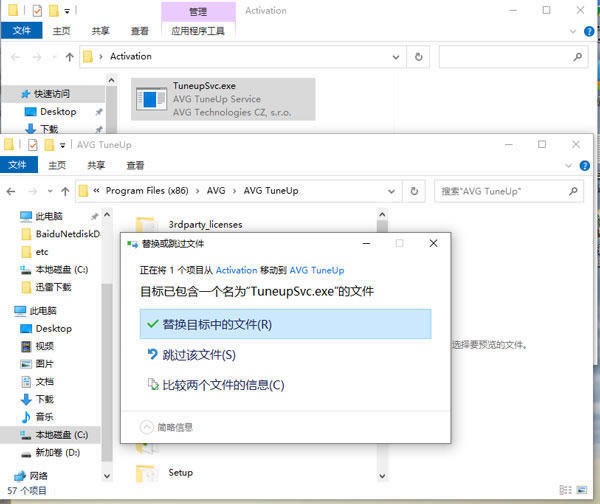This screenshot has height=504, width=600.
Task: Open the 查看 tab in AVG TuneUp window
Action: [135, 165]
